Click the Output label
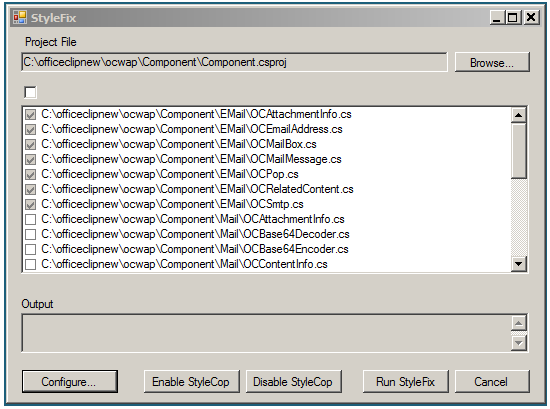The image size is (550, 409). 37,304
